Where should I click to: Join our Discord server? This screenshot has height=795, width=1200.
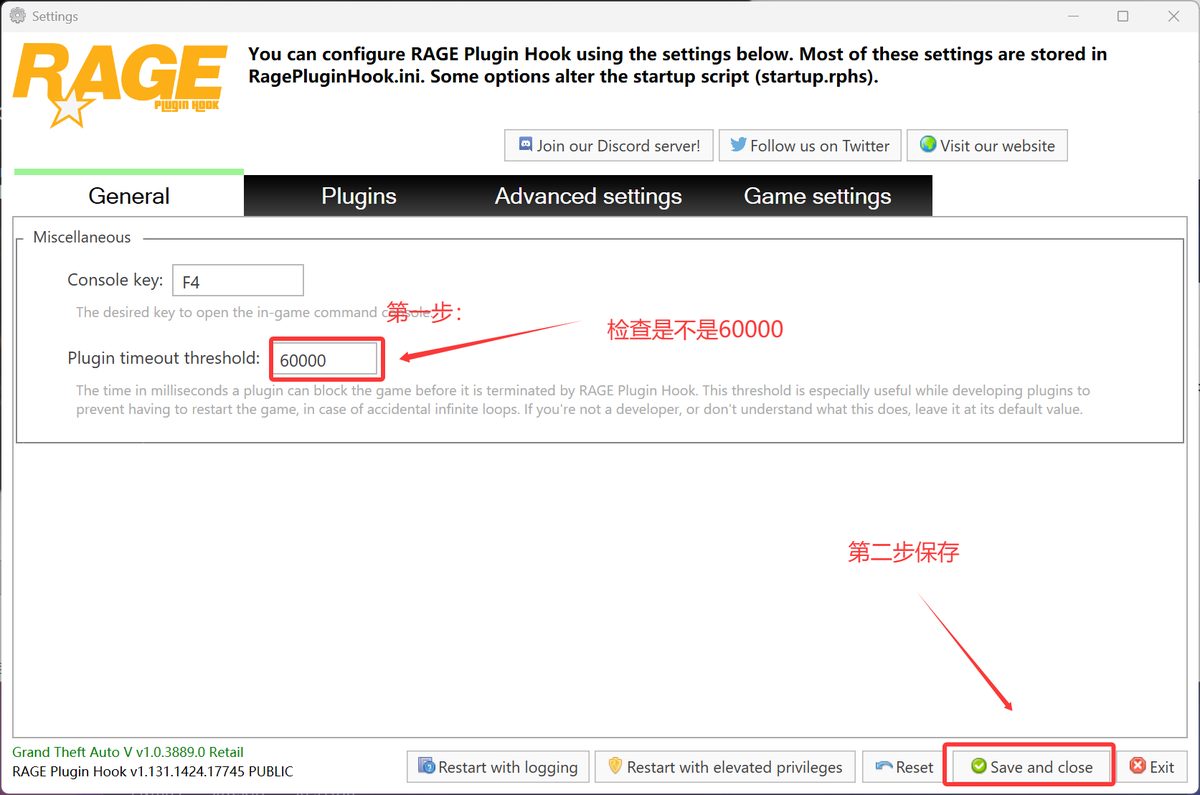coord(608,146)
